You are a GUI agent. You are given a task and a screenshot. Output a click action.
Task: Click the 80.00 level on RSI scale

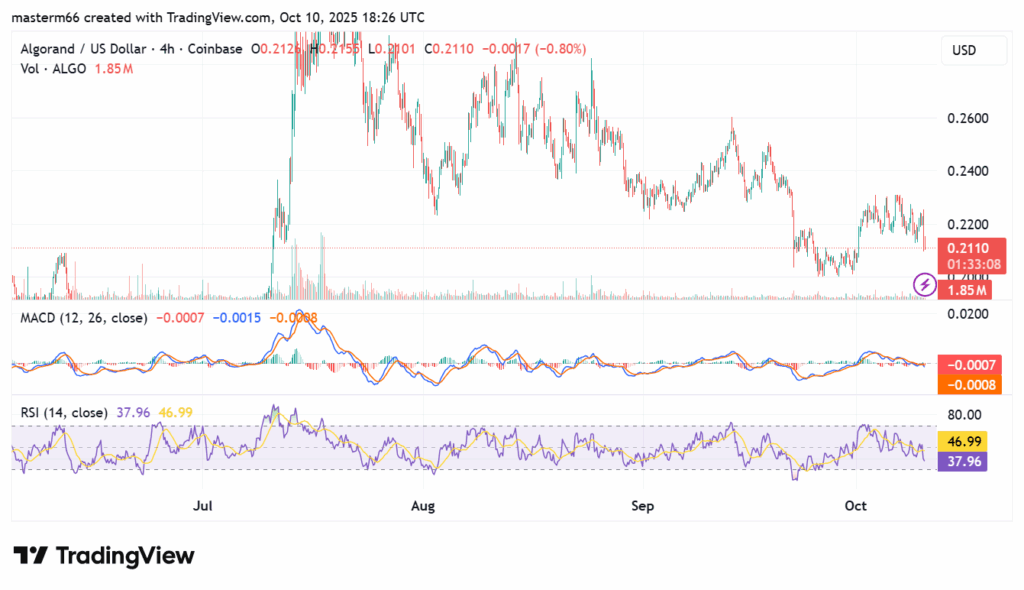pos(965,414)
